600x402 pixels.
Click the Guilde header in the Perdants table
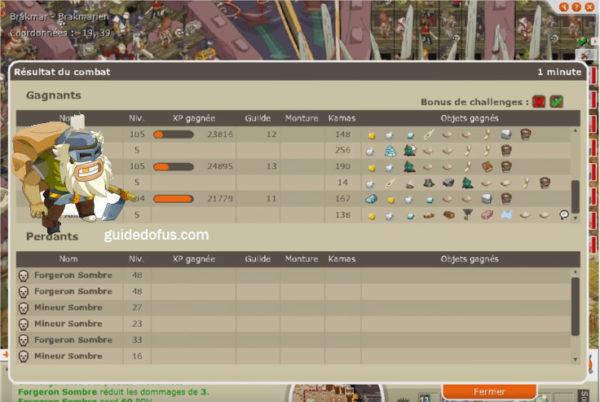[x=258, y=259]
